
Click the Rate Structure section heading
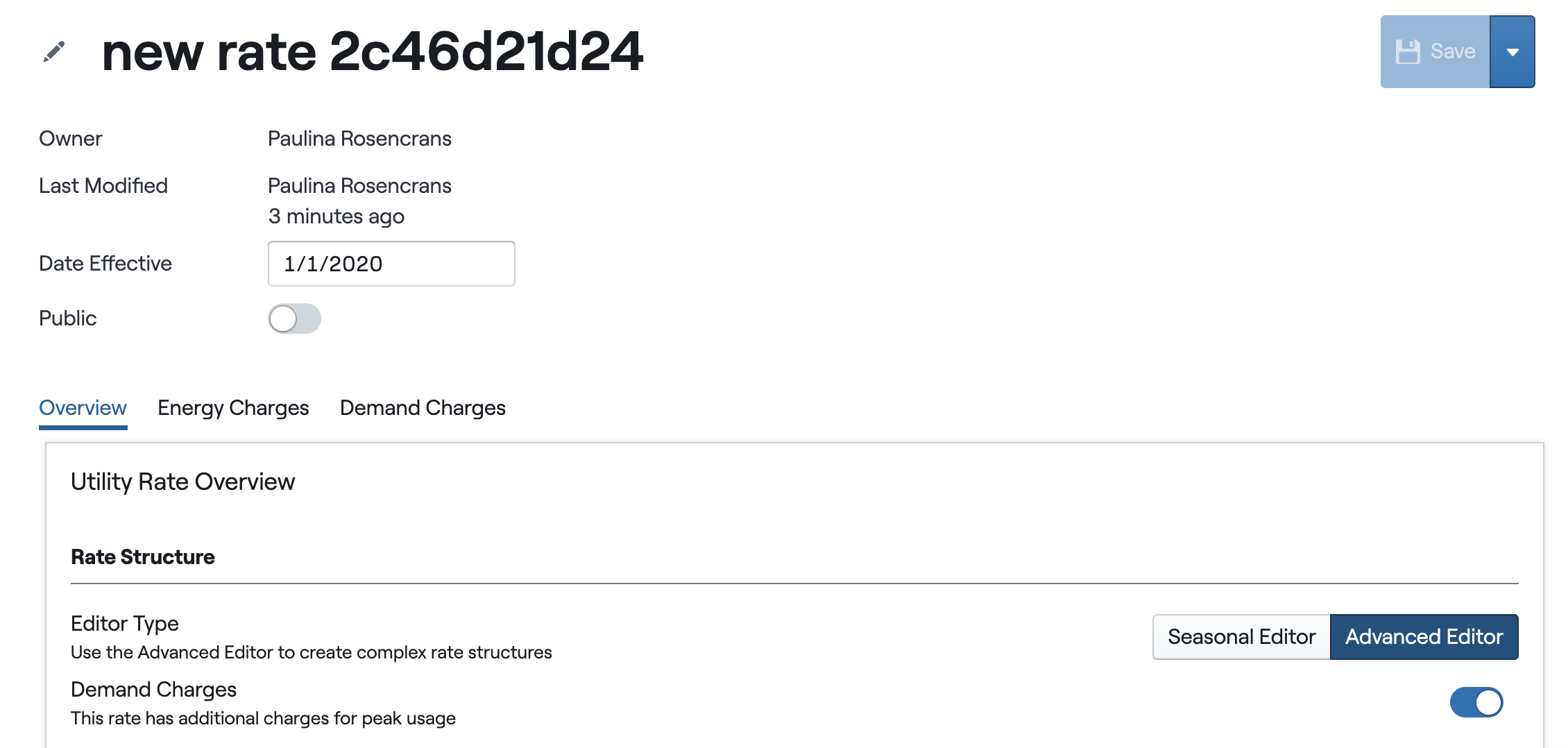[x=142, y=557]
